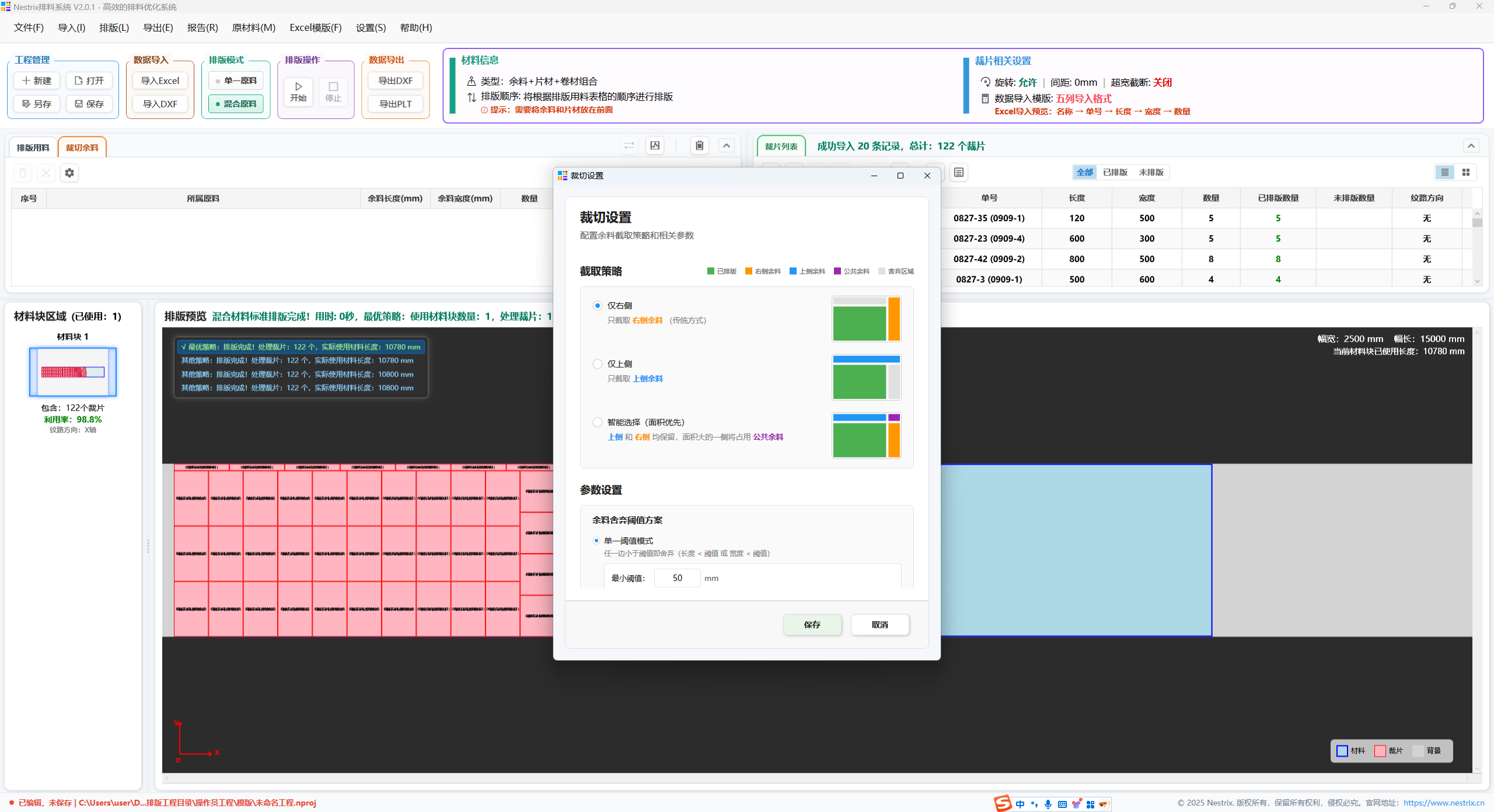
Task: Switch parts list to list view icon
Action: point(1444,172)
